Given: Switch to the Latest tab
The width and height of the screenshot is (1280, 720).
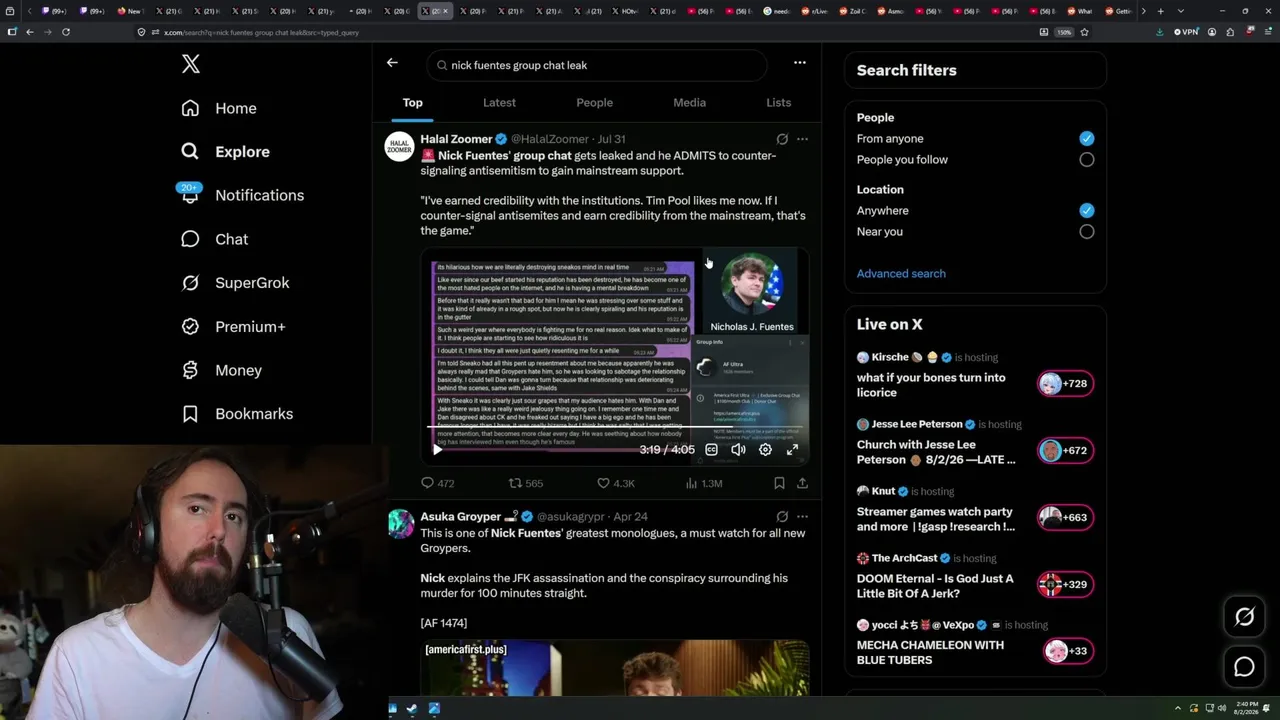Looking at the screenshot, I should point(499,103).
